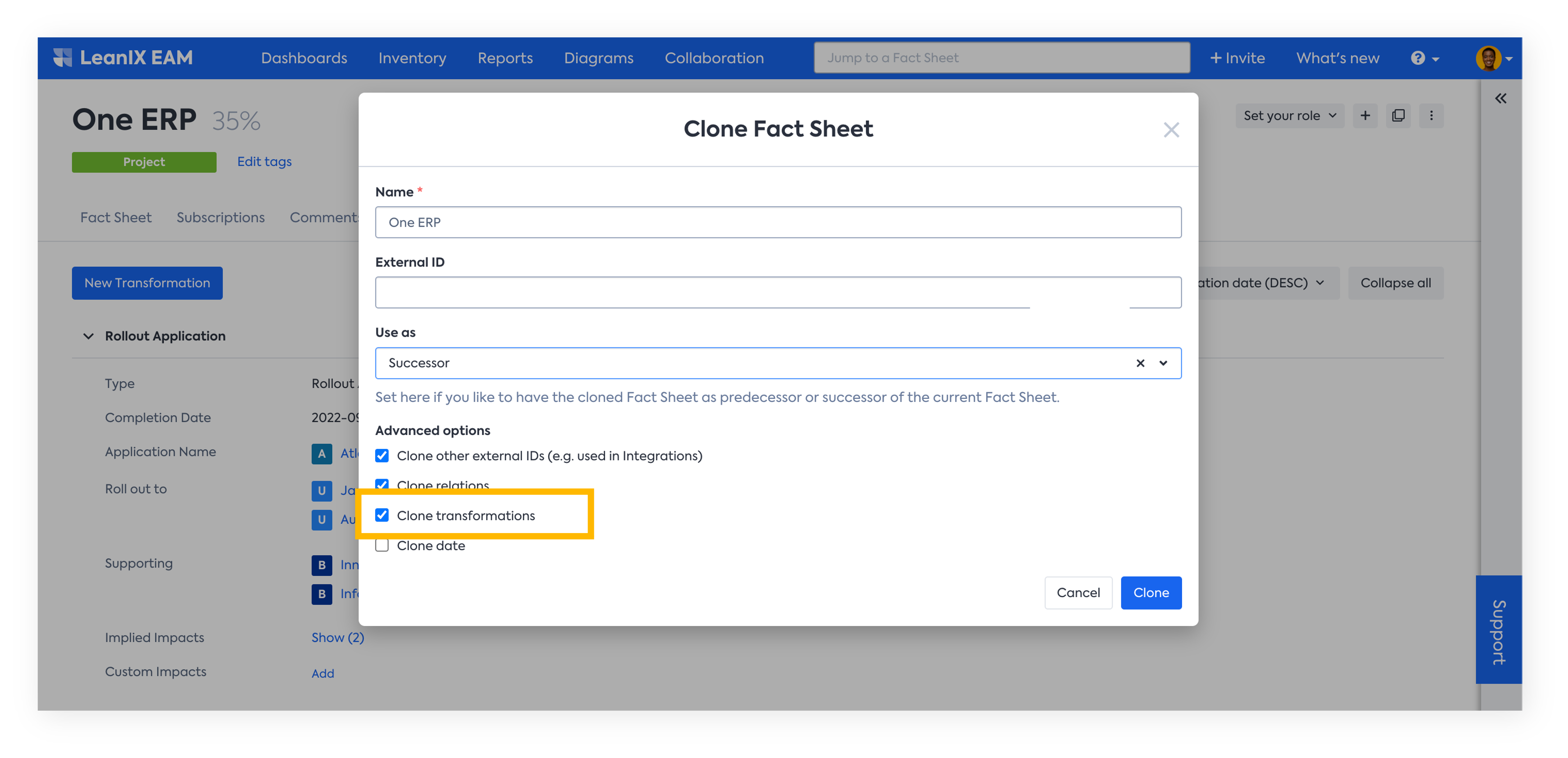Open the three-dot more options menu
Viewport: 1568px width, 758px height.
point(1431,115)
